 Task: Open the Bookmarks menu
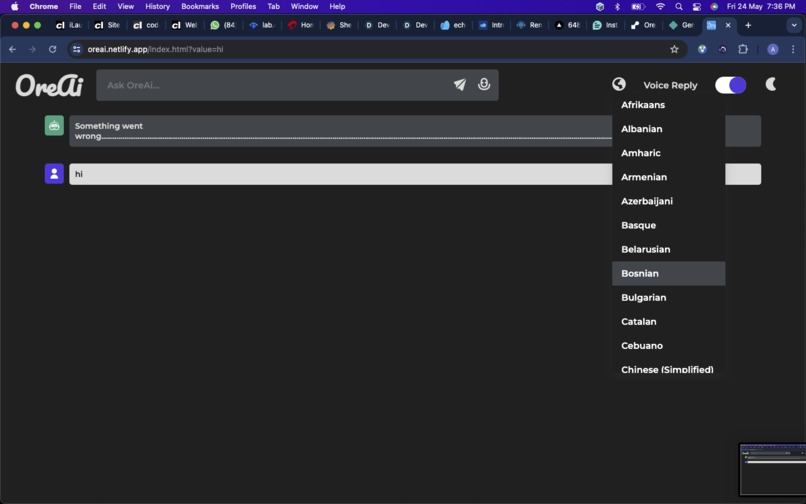[200, 7]
